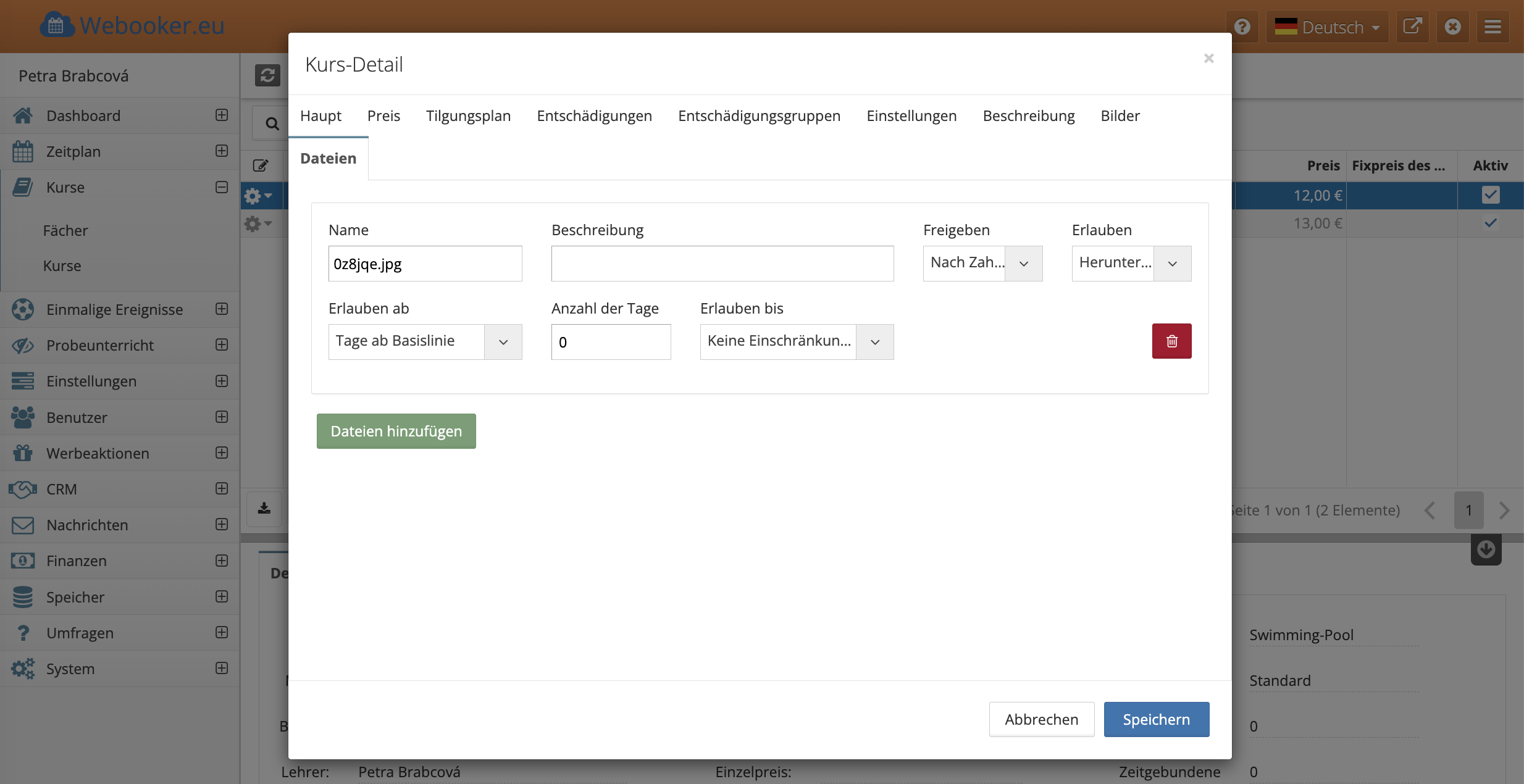Viewport: 1524px width, 784px height.
Task: Click the external link icon in header
Action: click(x=1412, y=27)
